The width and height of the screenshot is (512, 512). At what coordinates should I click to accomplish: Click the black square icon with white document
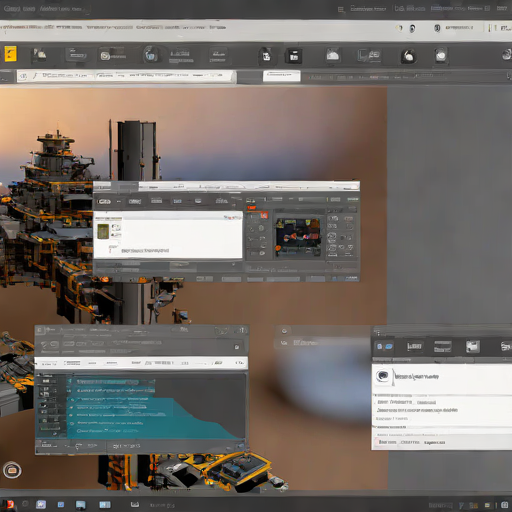(x=294, y=56)
